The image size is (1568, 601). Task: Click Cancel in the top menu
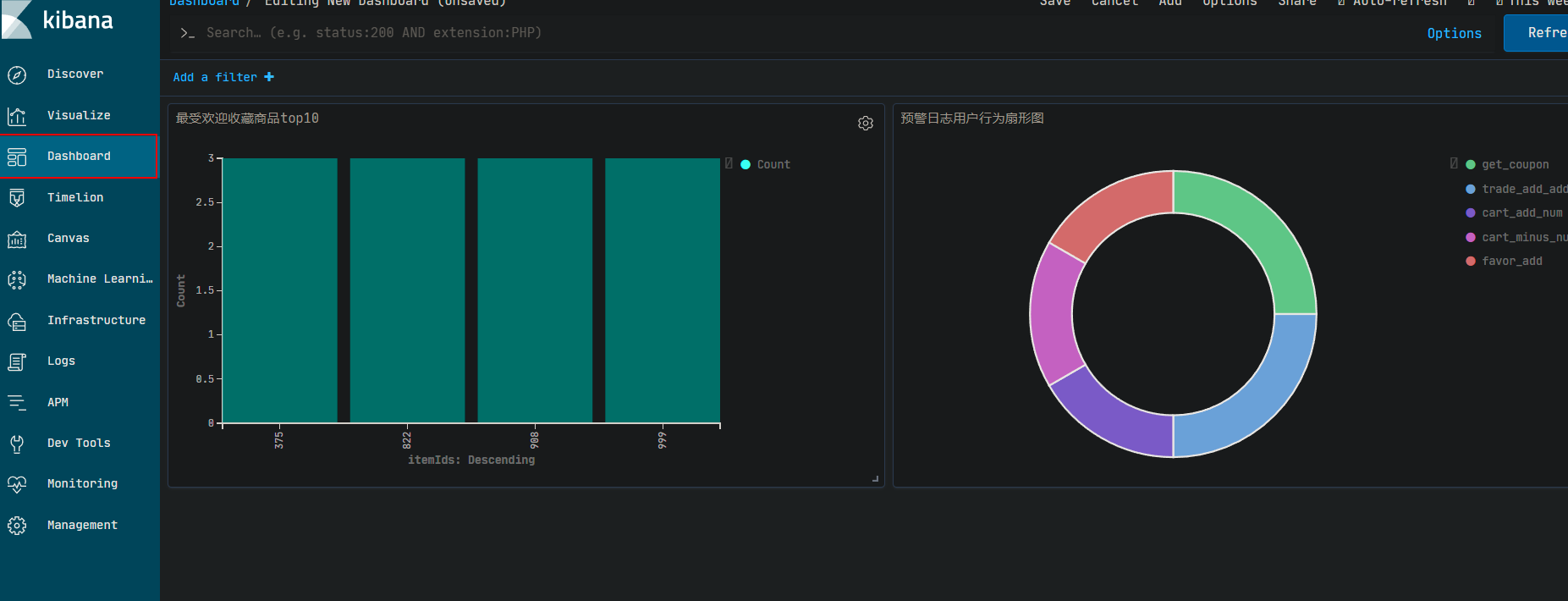pos(1114,3)
